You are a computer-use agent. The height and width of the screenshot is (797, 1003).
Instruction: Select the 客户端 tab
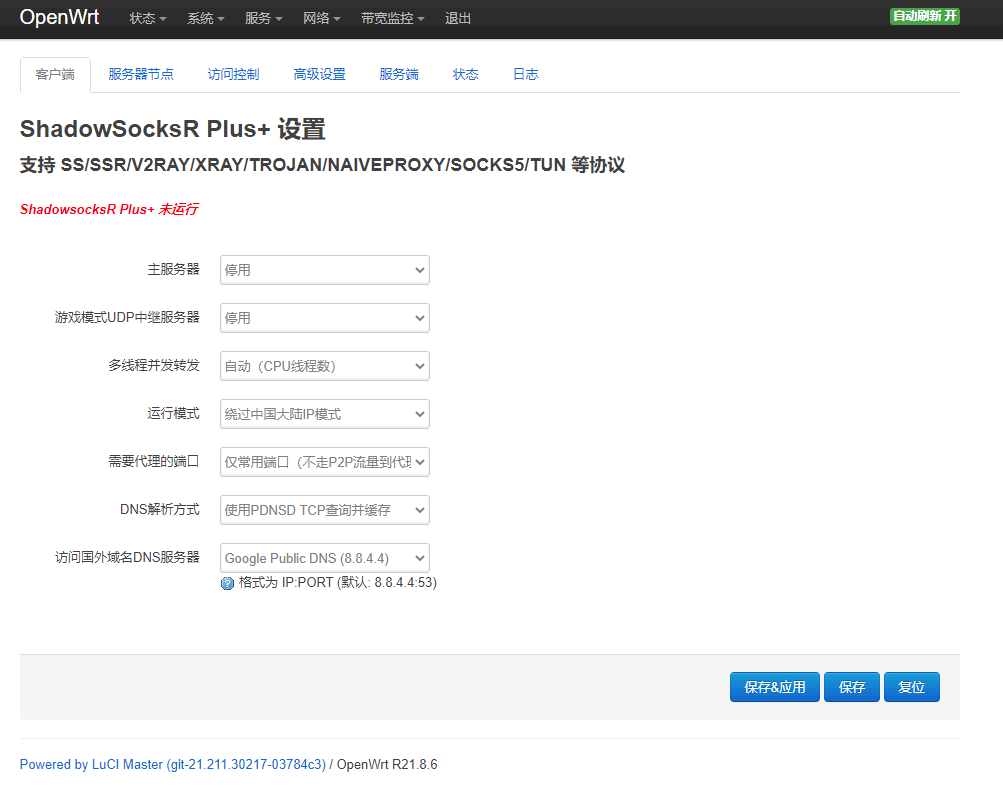click(x=55, y=75)
